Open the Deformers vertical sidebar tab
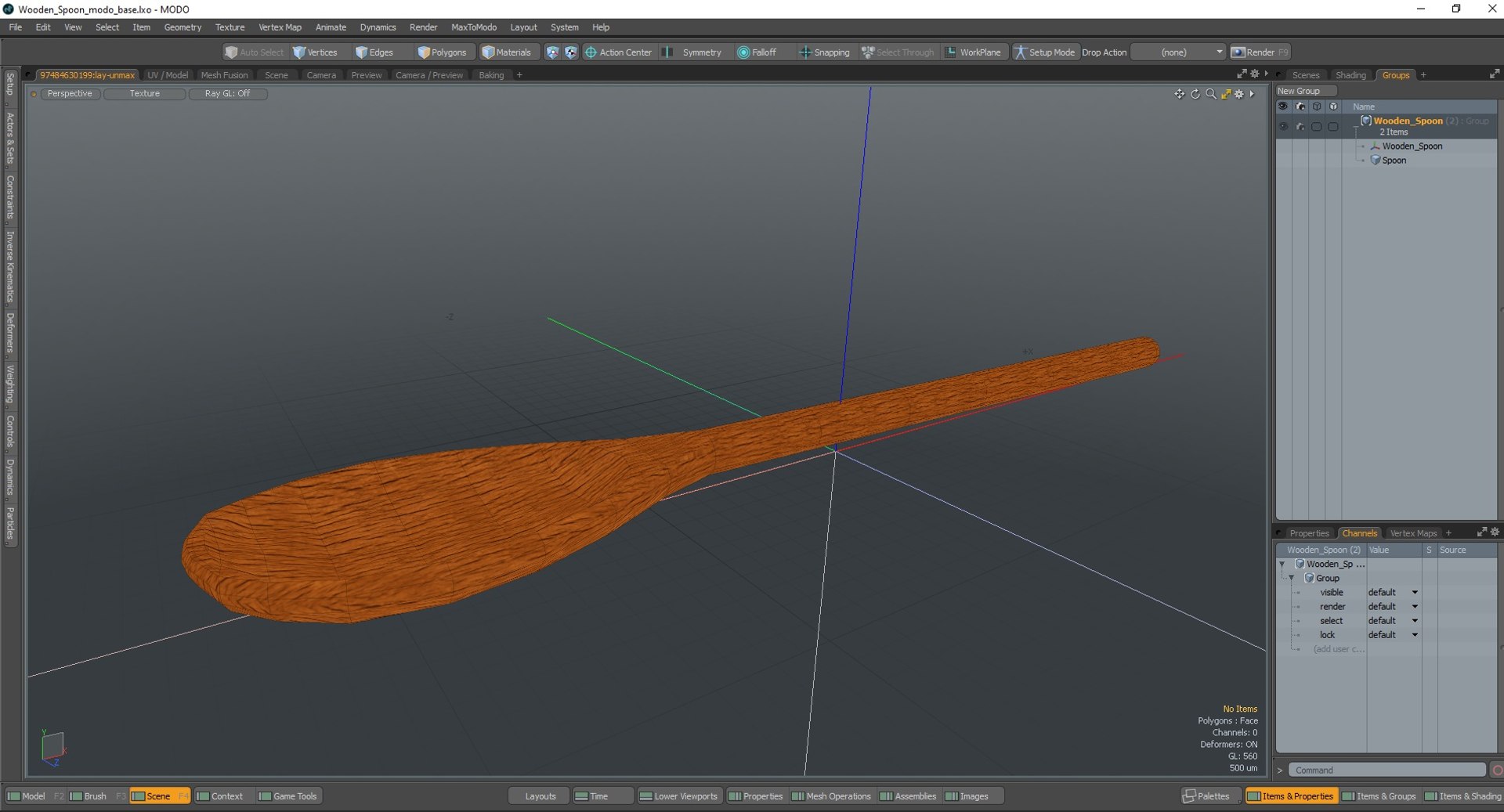The width and height of the screenshot is (1504, 812). 10,333
